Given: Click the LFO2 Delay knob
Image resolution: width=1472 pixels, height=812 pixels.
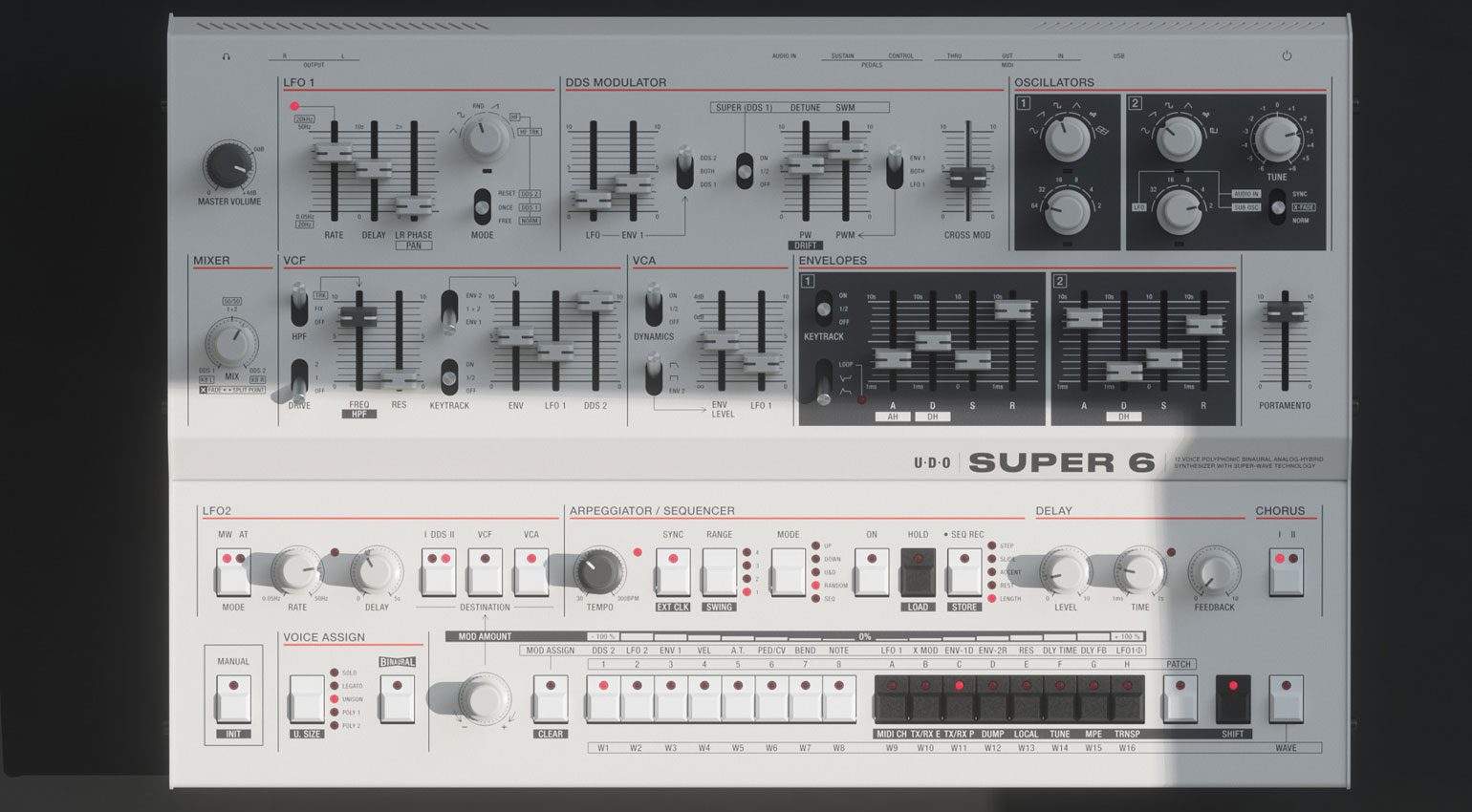Looking at the screenshot, I should tap(377, 571).
